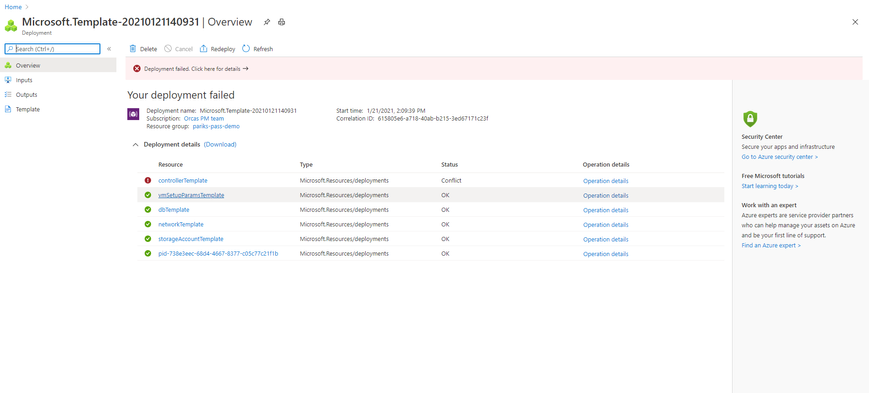Close the deployment overview blade

tap(855, 22)
